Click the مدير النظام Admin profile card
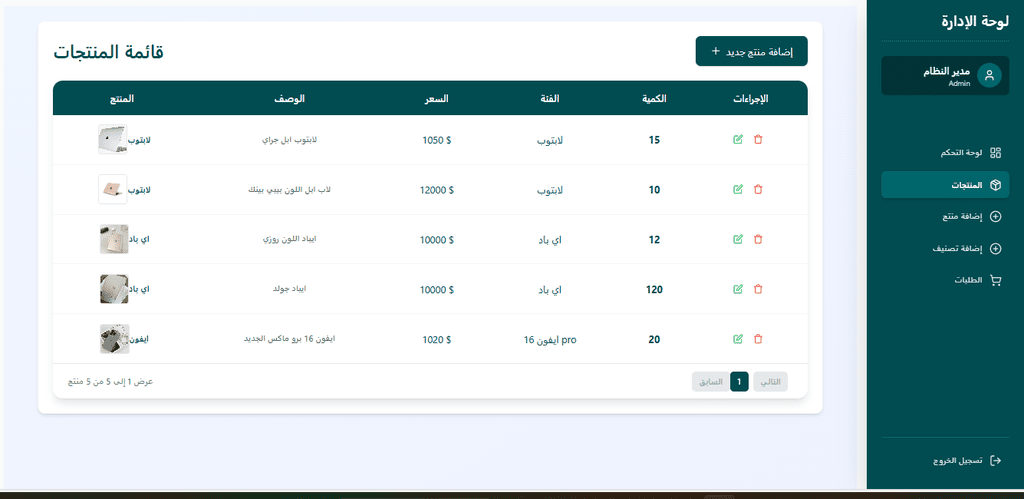Screen dimensions: 1024x499 point(945,76)
